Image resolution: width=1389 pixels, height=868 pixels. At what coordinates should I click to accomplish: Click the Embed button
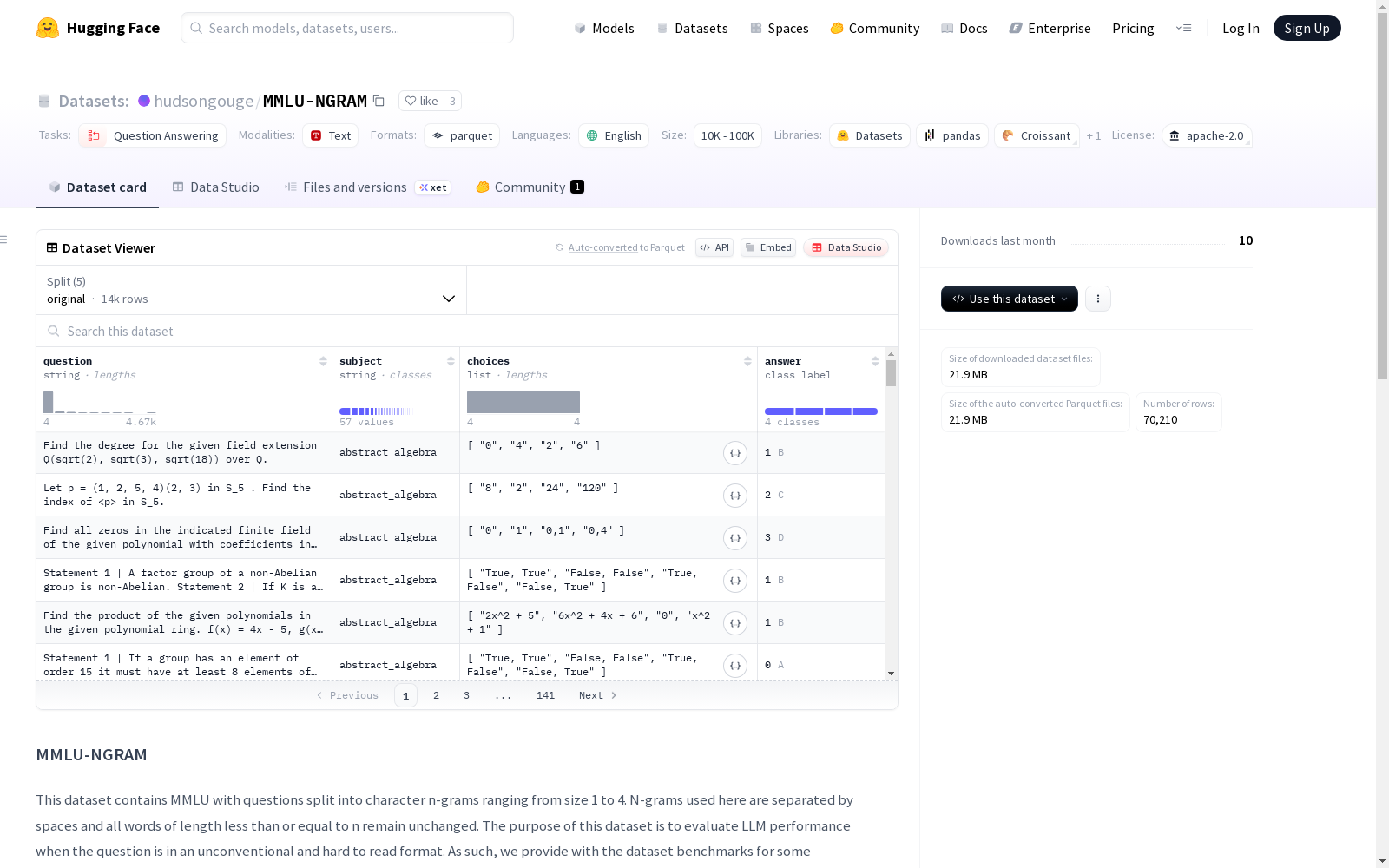[768, 247]
